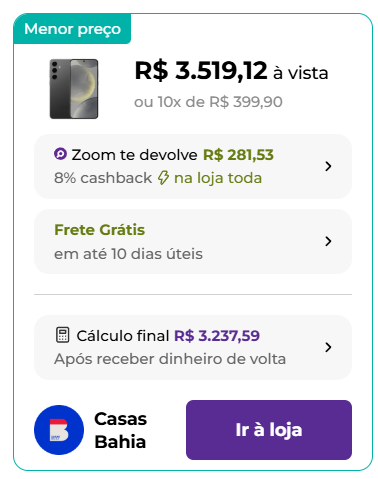
Task: Click the Casas Bahia store logo
Action: (59, 430)
